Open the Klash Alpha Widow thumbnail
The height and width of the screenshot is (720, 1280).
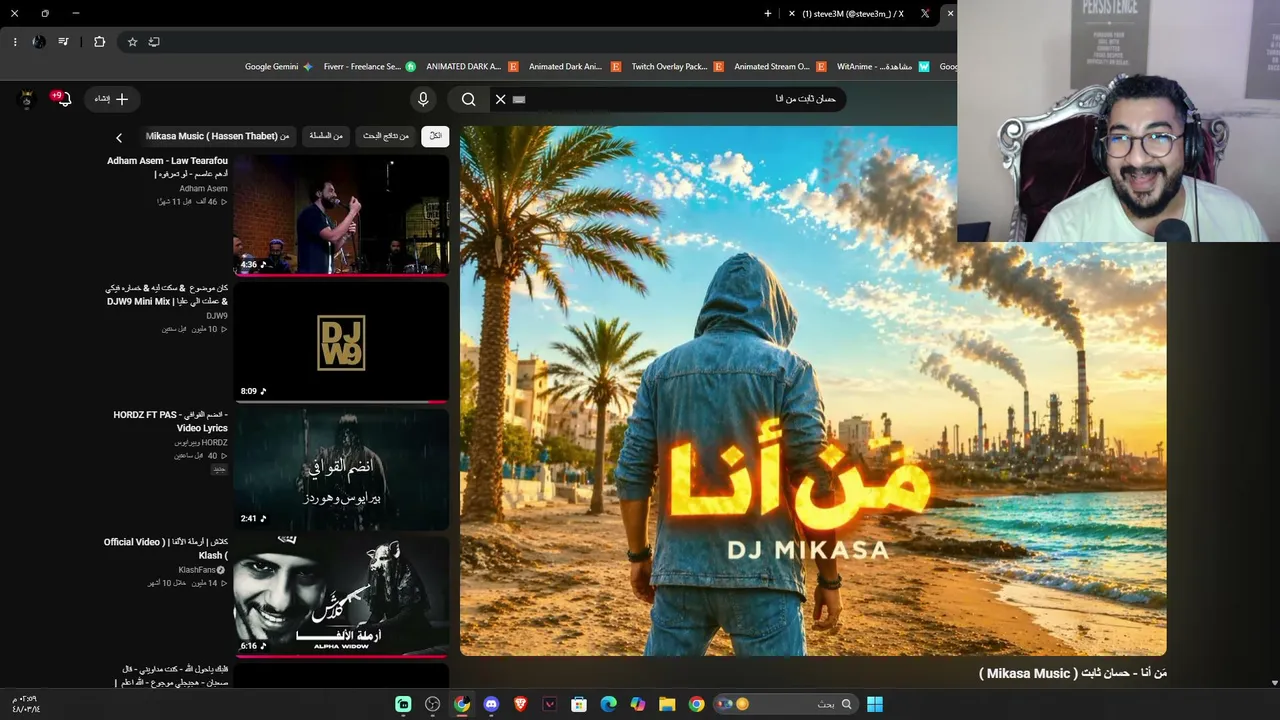(341, 597)
